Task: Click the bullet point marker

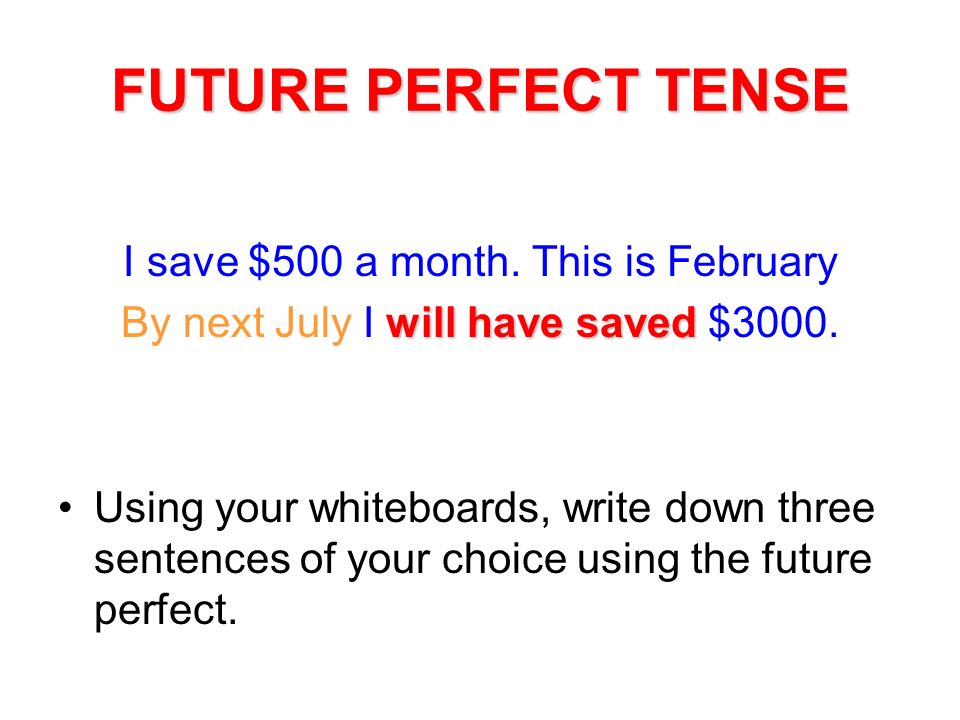Action: (x=66, y=508)
